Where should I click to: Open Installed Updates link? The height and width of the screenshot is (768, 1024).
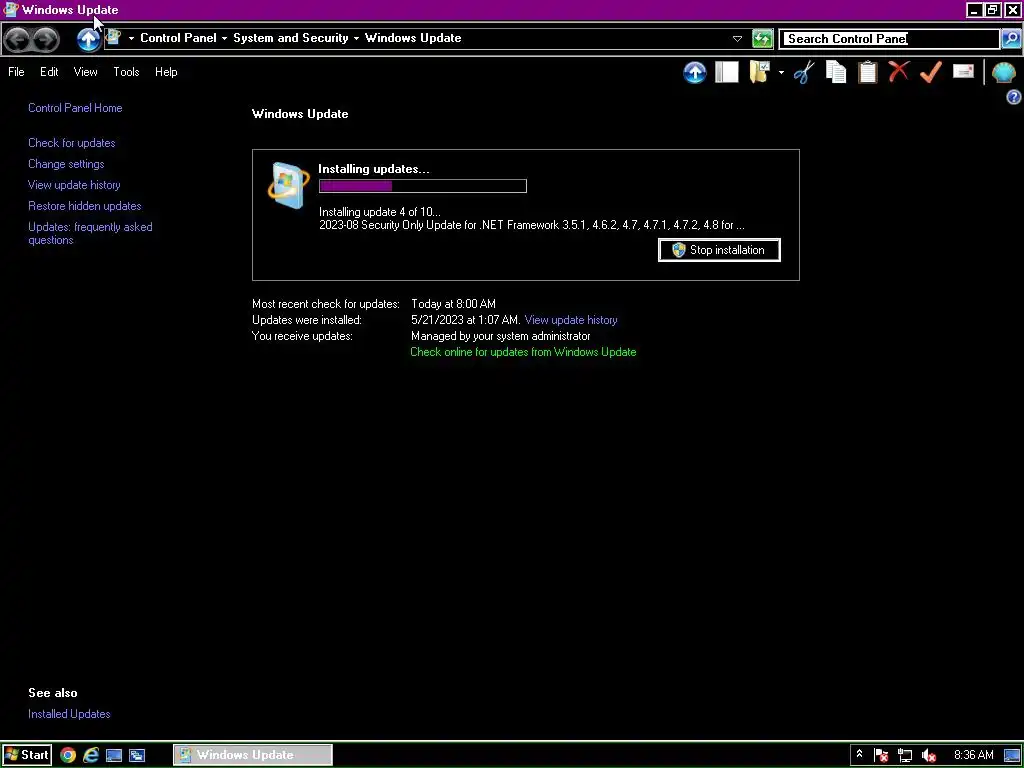[69, 714]
